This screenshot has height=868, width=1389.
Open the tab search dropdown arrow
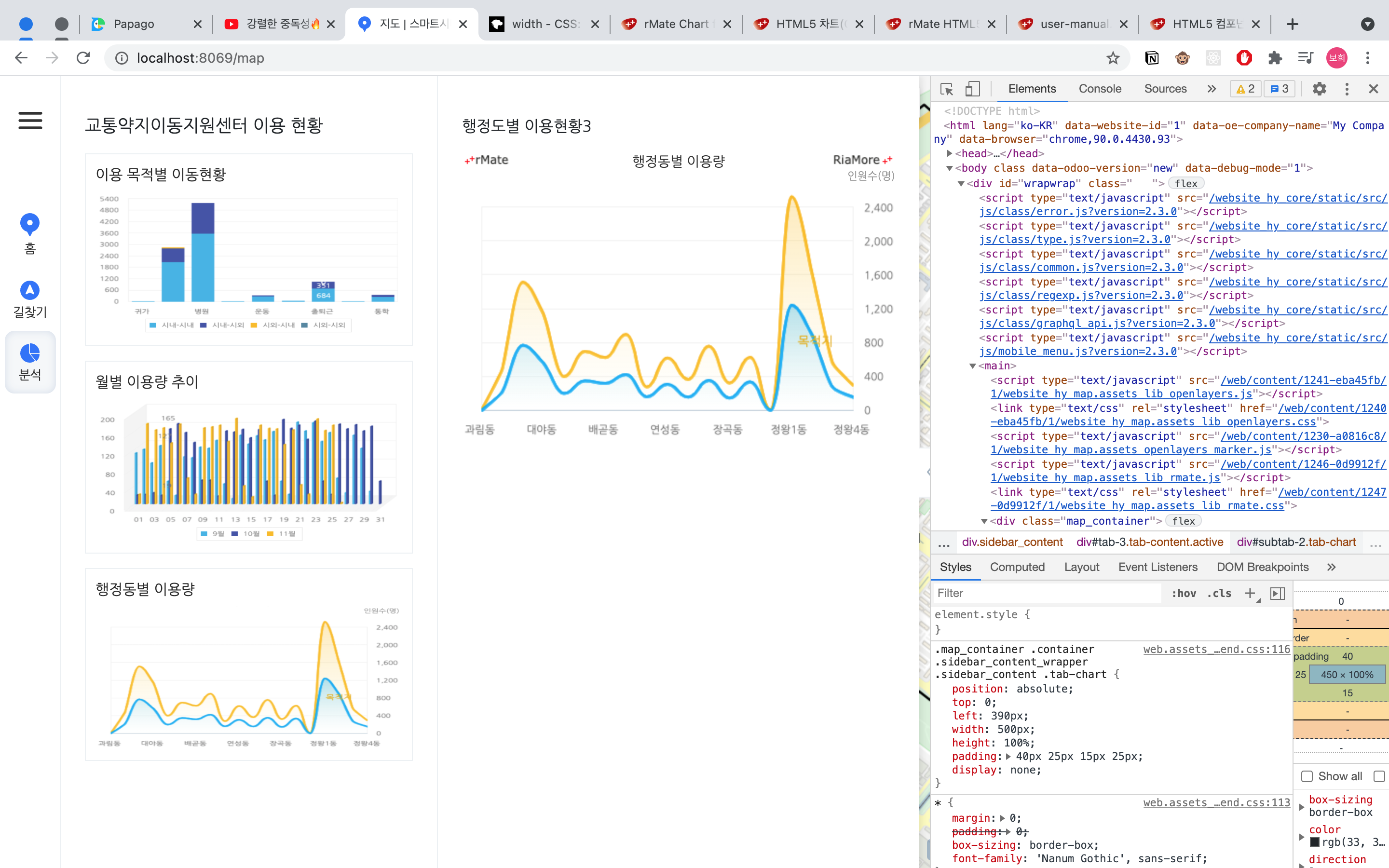point(1368,24)
